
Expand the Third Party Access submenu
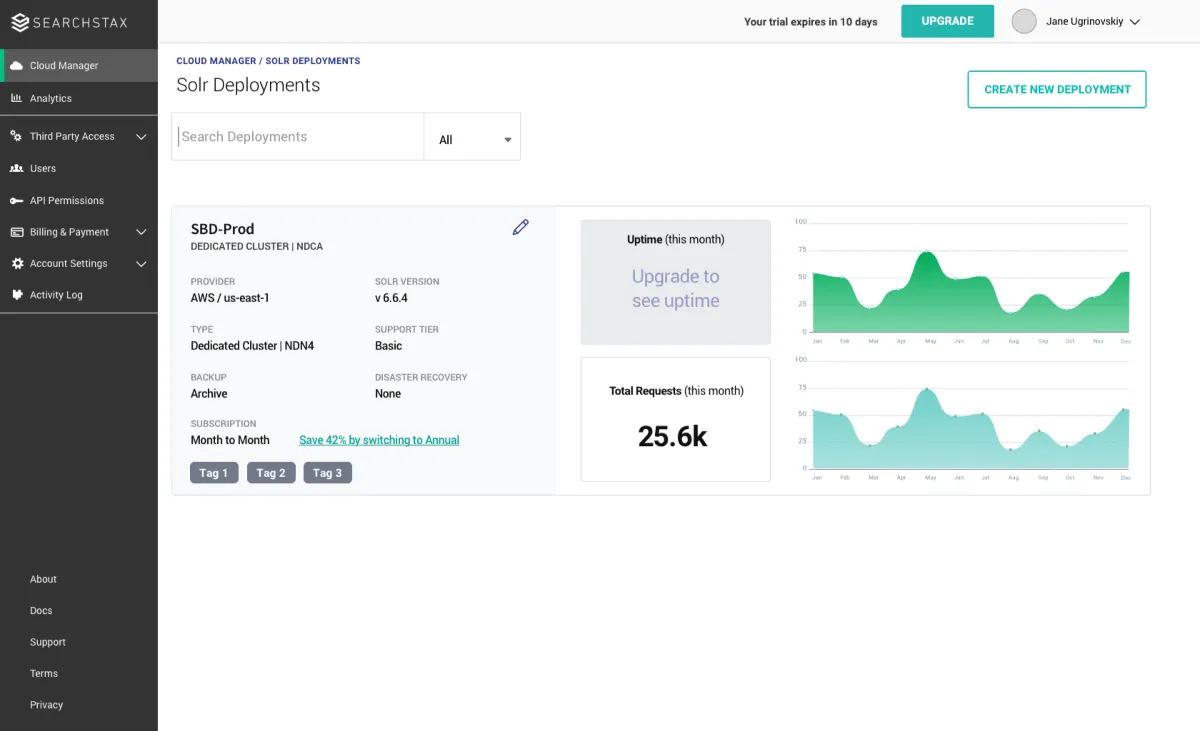(141, 137)
